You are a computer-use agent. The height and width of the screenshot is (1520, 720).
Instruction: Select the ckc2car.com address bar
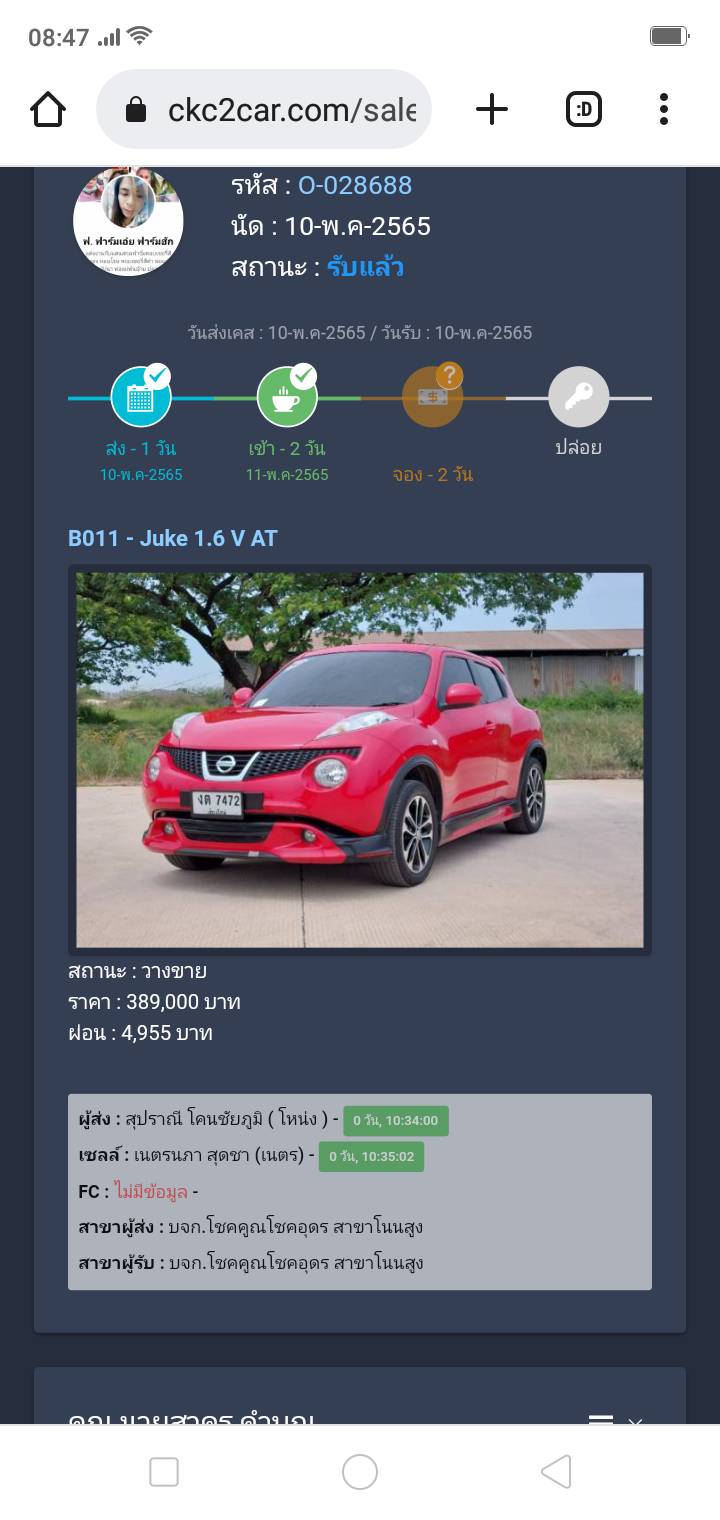point(264,109)
